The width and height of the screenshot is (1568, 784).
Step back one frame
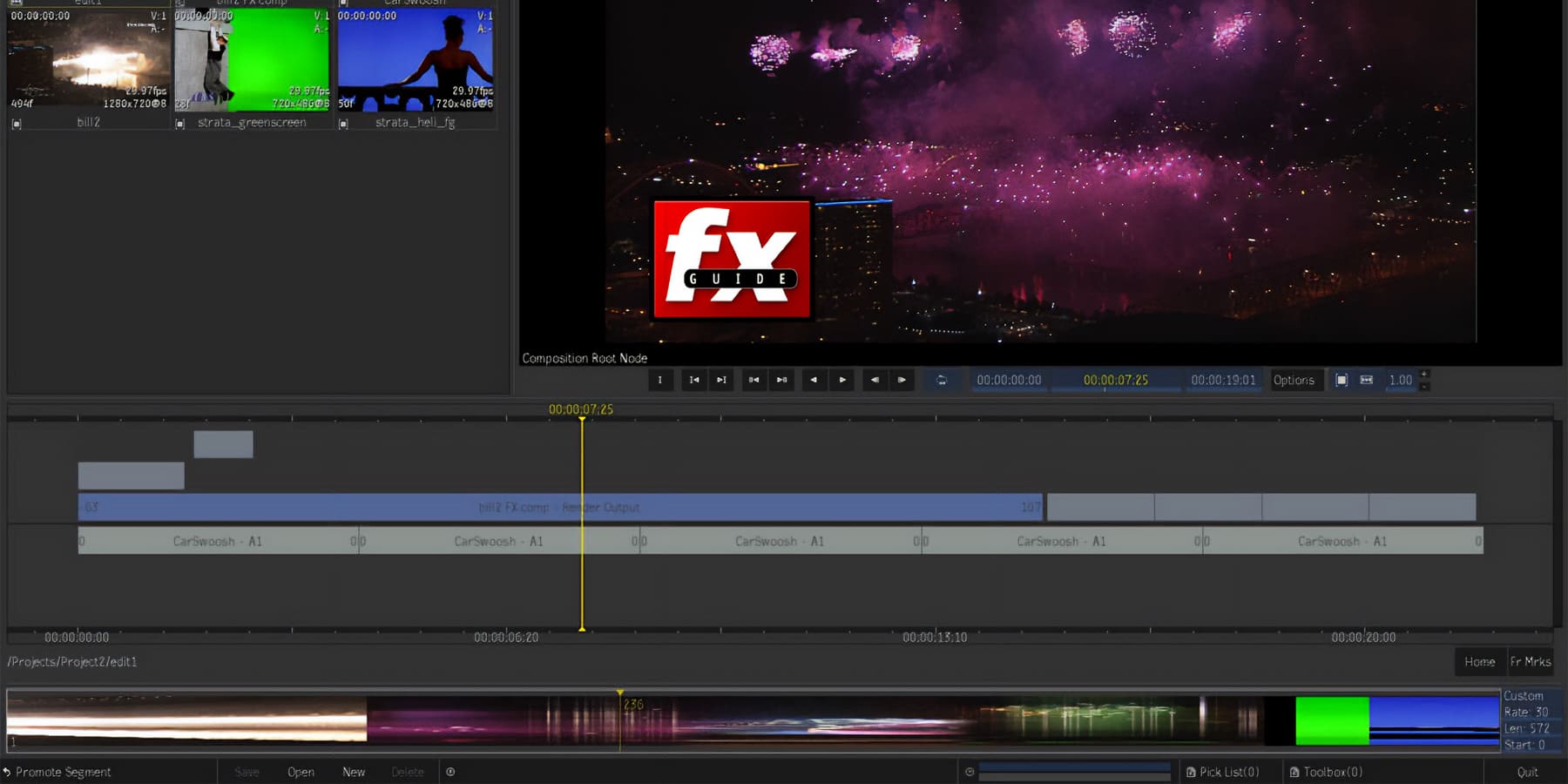tap(875, 380)
